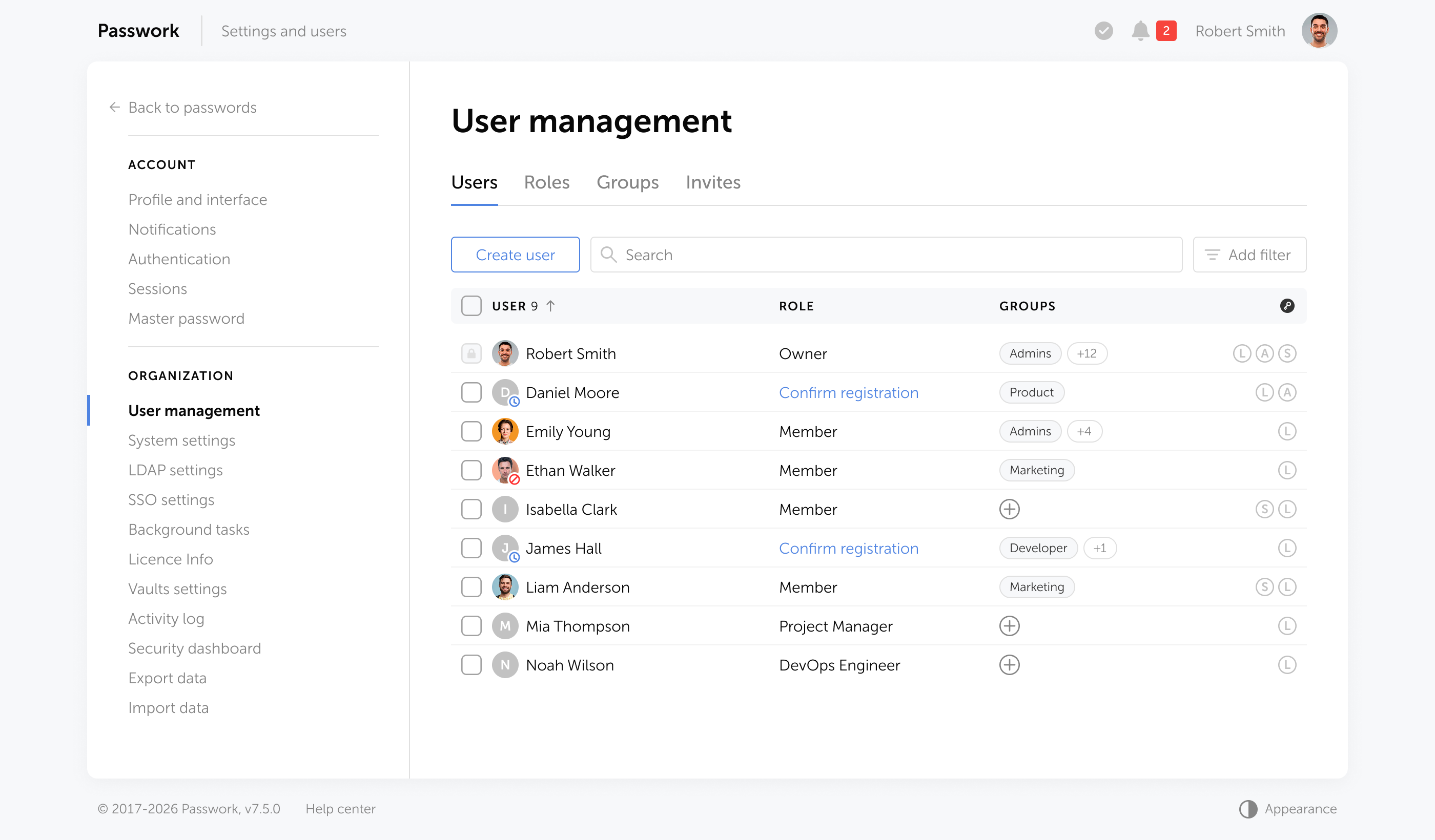Screen dimensions: 1435x840
Task: Check the select-all users checkbox
Action: pyautogui.click(x=471, y=306)
